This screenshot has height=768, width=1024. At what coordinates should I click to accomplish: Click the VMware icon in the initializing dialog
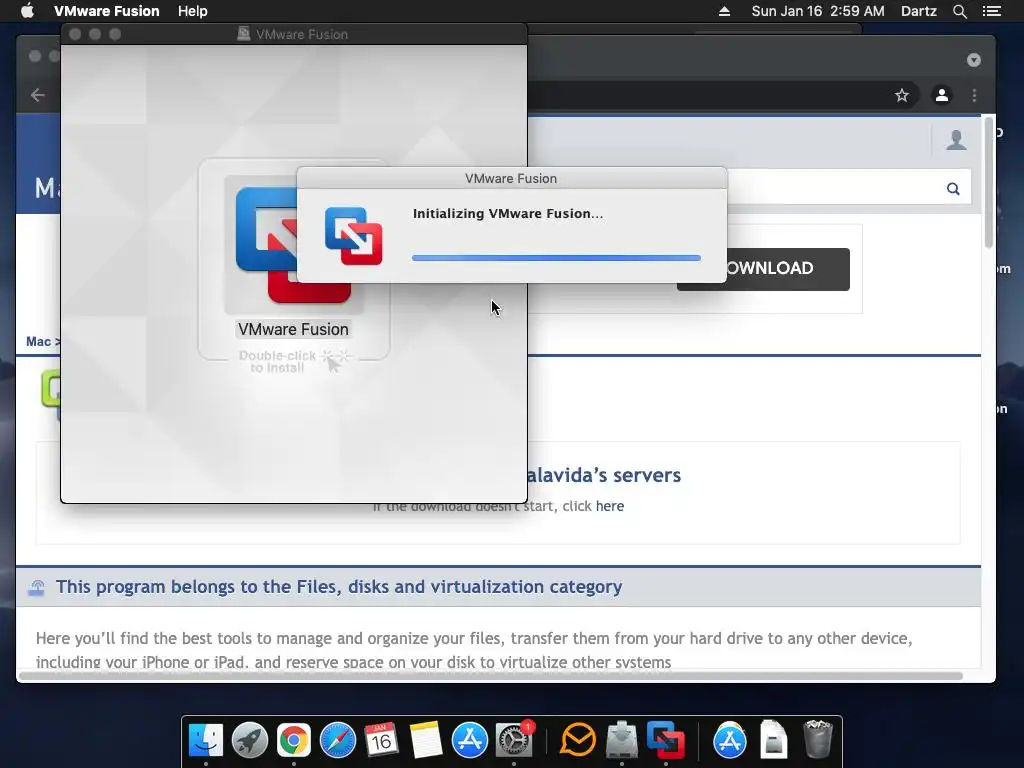tap(353, 236)
